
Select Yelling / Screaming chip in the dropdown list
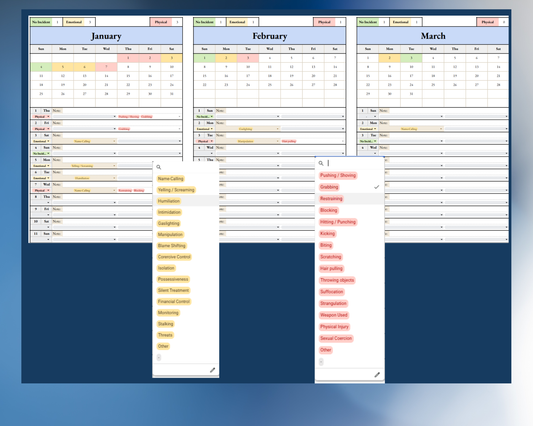(176, 190)
